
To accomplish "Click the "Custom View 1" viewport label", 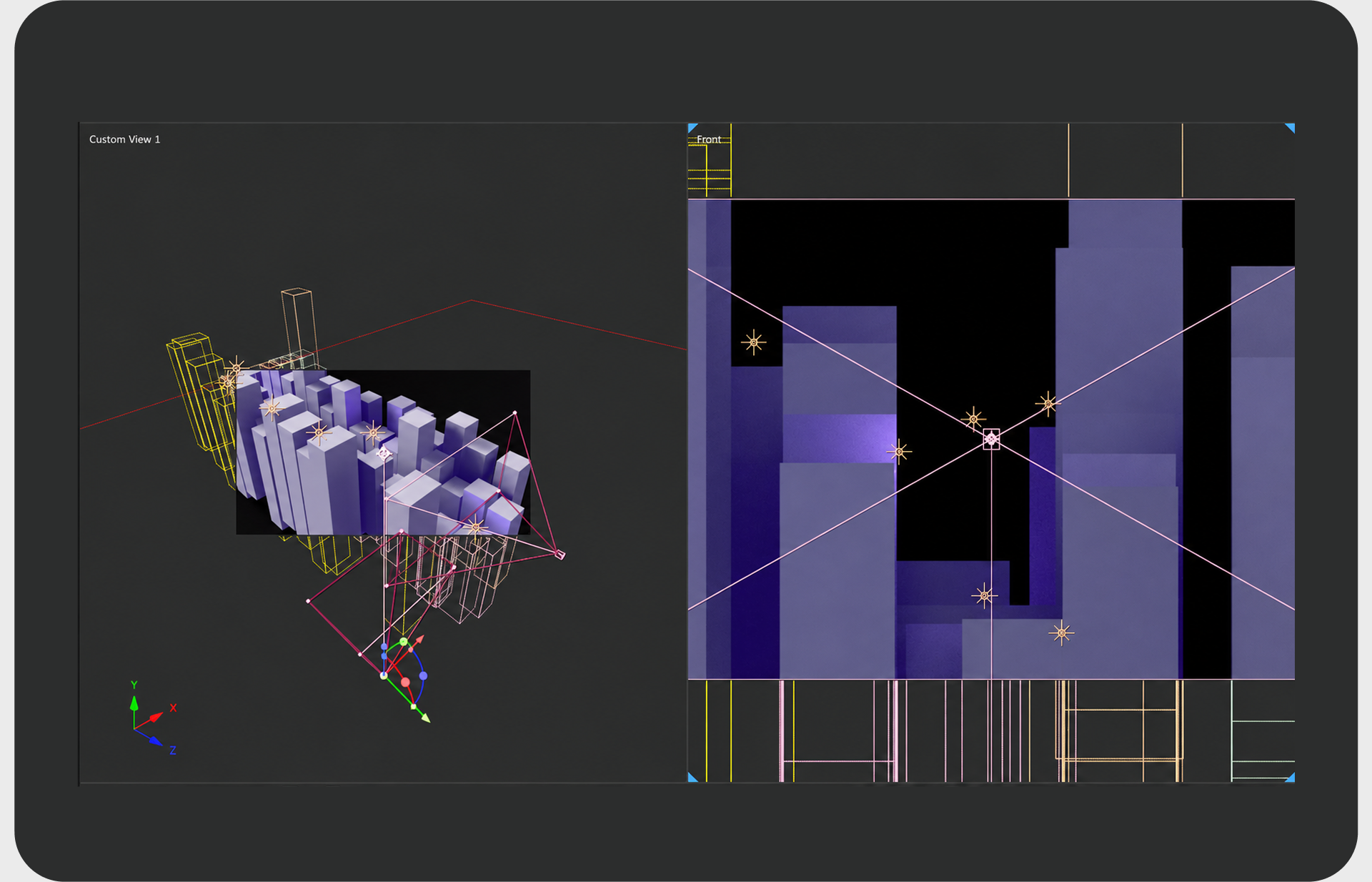I will point(124,139).
